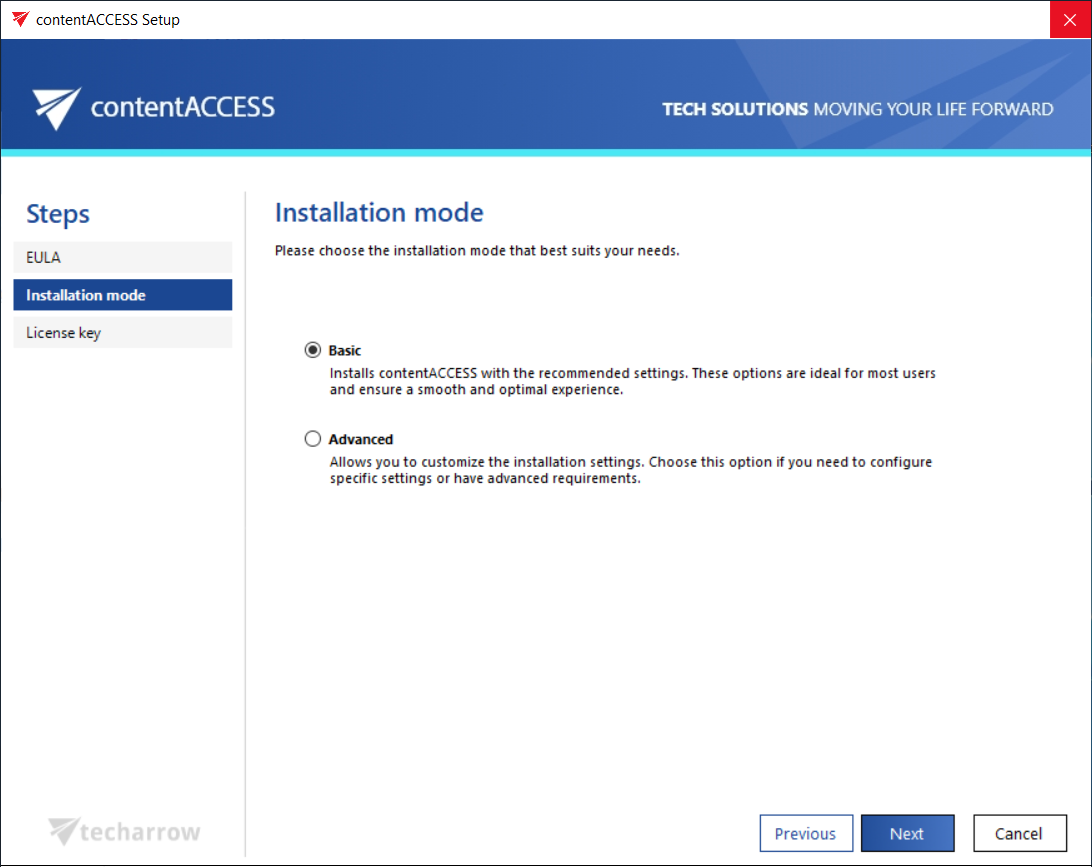Click the contentACCESS paper-plane logo in banner
This screenshot has height=867, width=1092.
(57, 108)
